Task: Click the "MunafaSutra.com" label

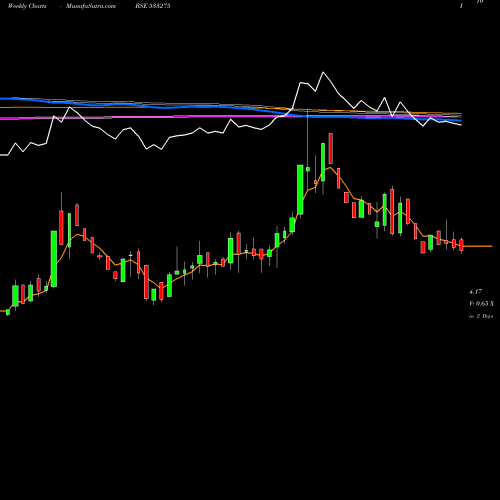Action: point(91,6)
